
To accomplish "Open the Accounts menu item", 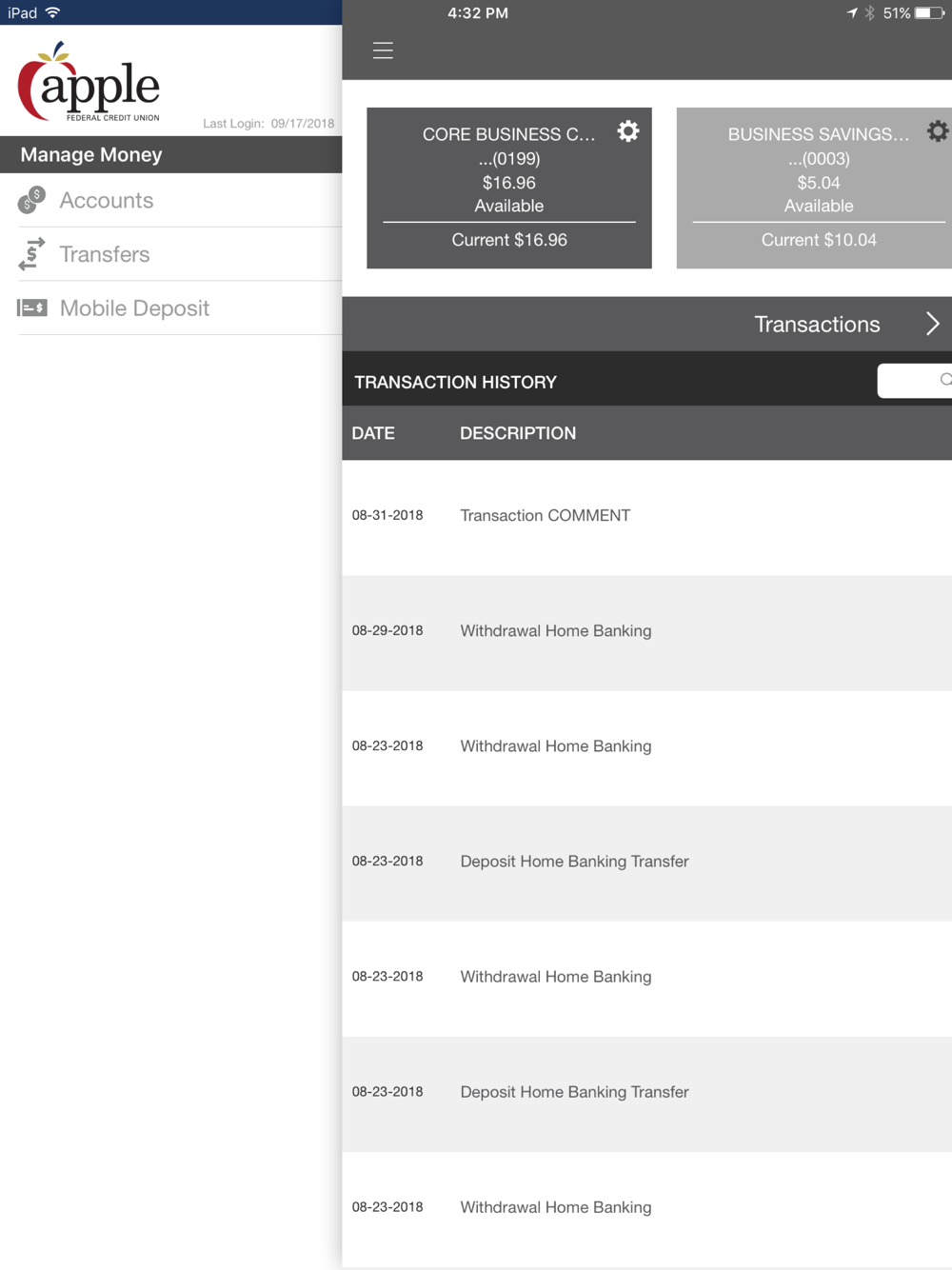I will [171, 200].
